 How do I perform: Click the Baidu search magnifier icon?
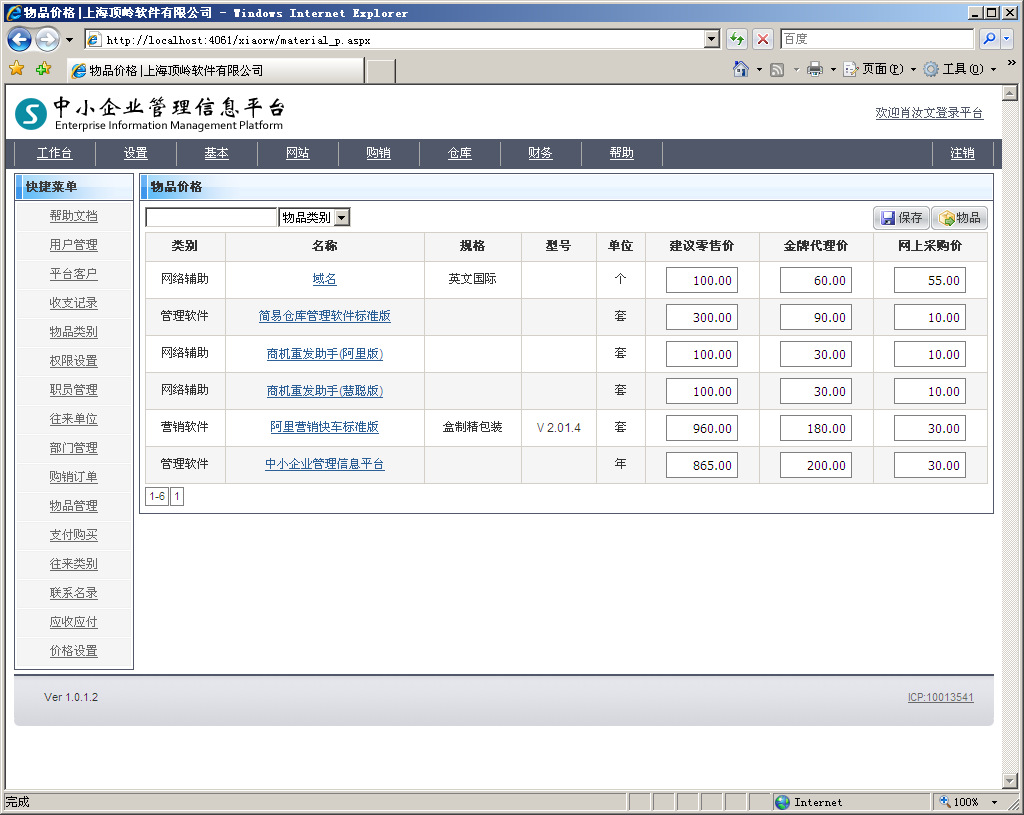coord(989,39)
